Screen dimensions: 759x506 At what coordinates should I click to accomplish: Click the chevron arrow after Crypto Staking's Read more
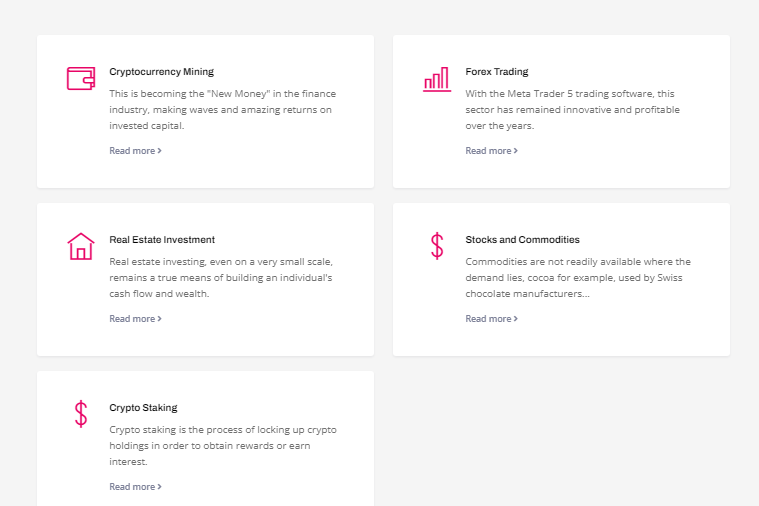pyautogui.click(x=159, y=487)
